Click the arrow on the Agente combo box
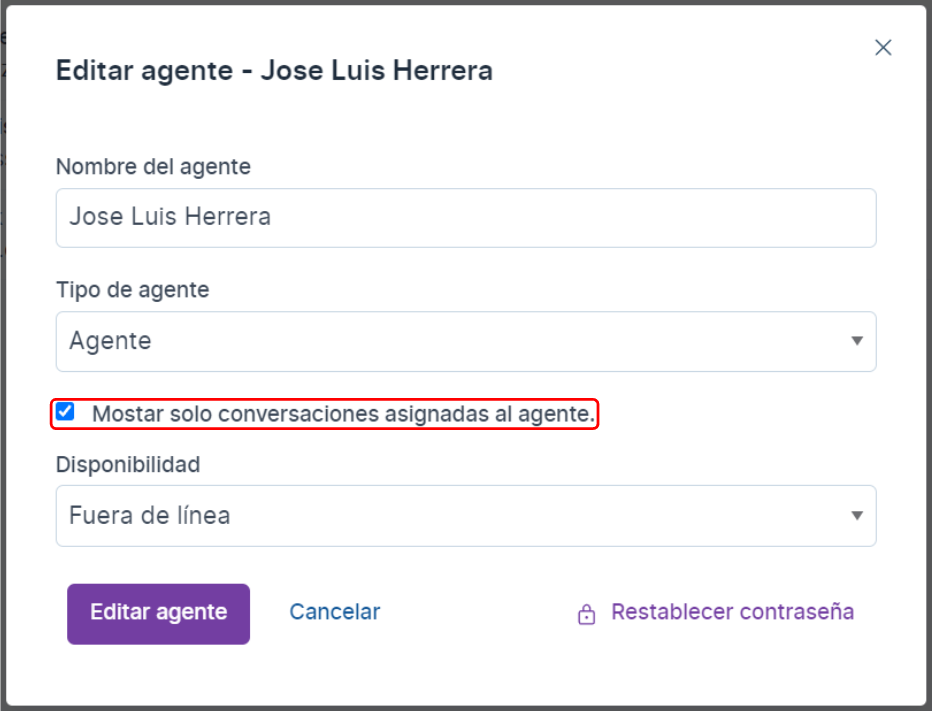932x711 pixels. tap(857, 341)
